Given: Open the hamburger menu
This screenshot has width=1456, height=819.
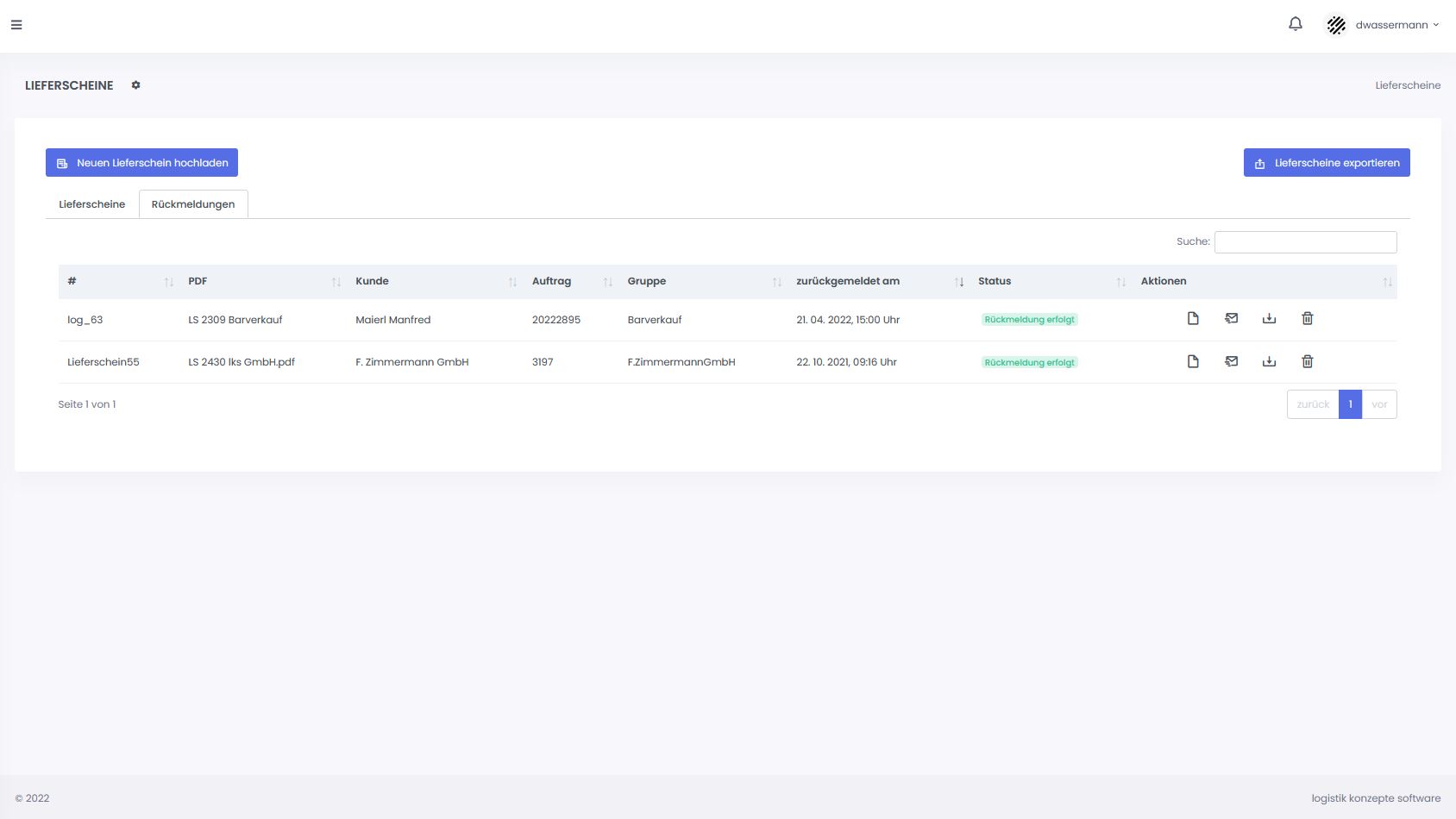Looking at the screenshot, I should [16, 25].
